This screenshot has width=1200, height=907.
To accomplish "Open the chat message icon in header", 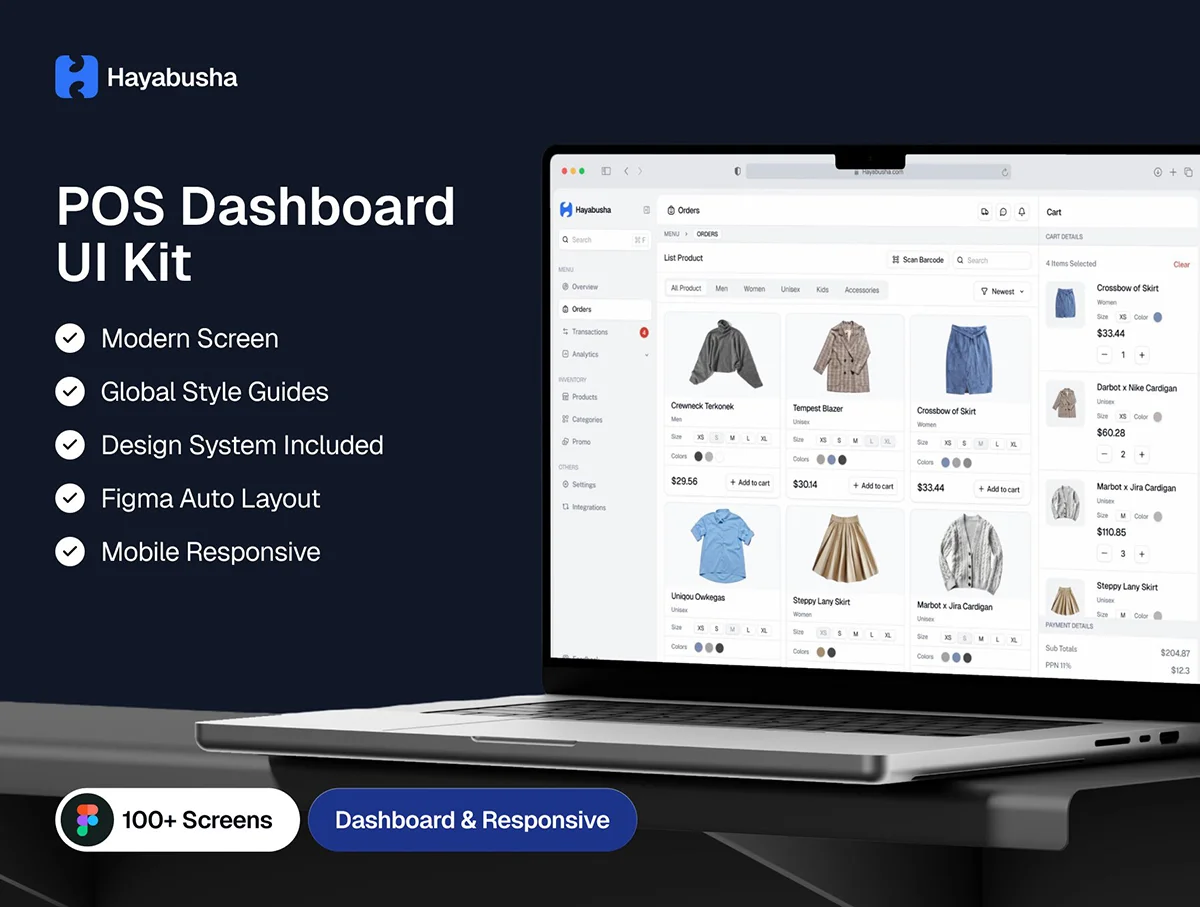I will 1003,212.
